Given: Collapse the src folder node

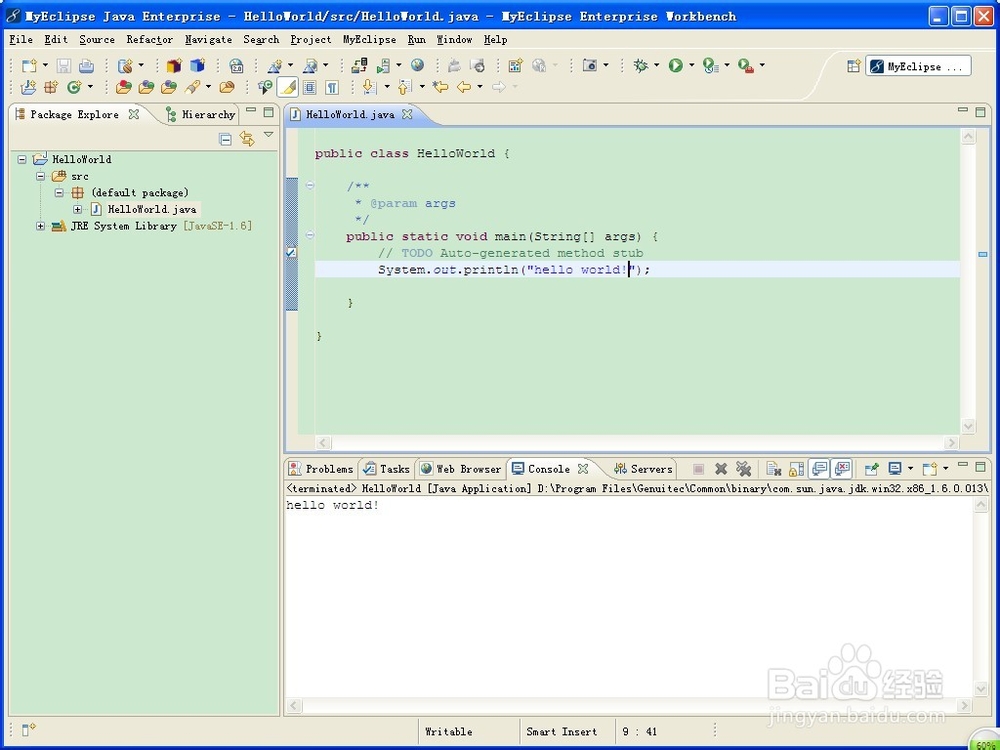Looking at the screenshot, I should [41, 176].
